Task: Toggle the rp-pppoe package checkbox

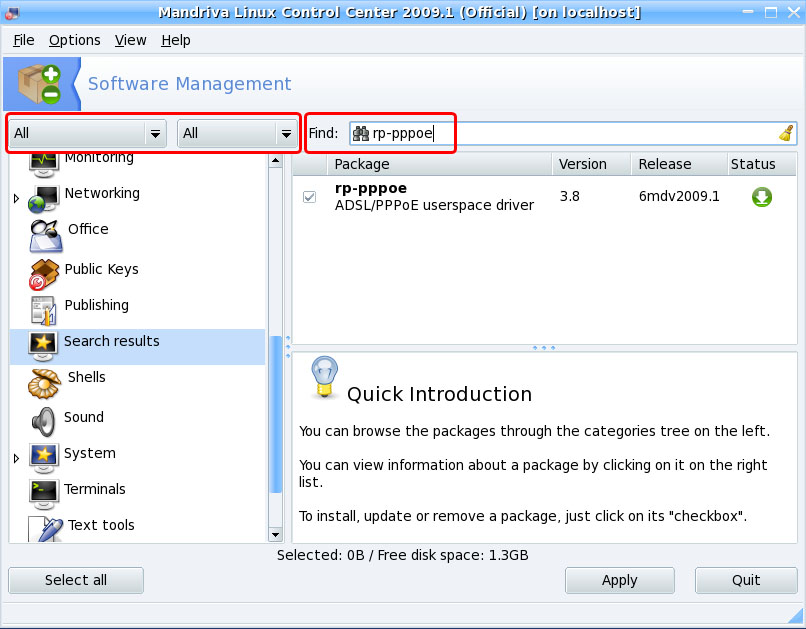Action: click(309, 197)
